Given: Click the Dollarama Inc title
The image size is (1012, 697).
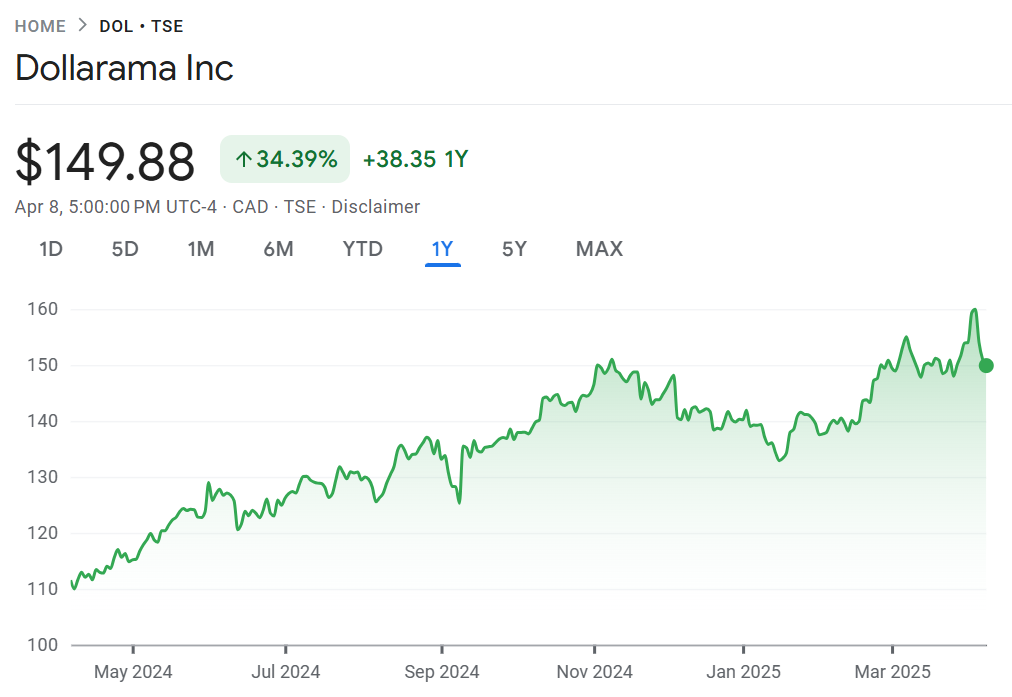Looking at the screenshot, I should [x=125, y=68].
